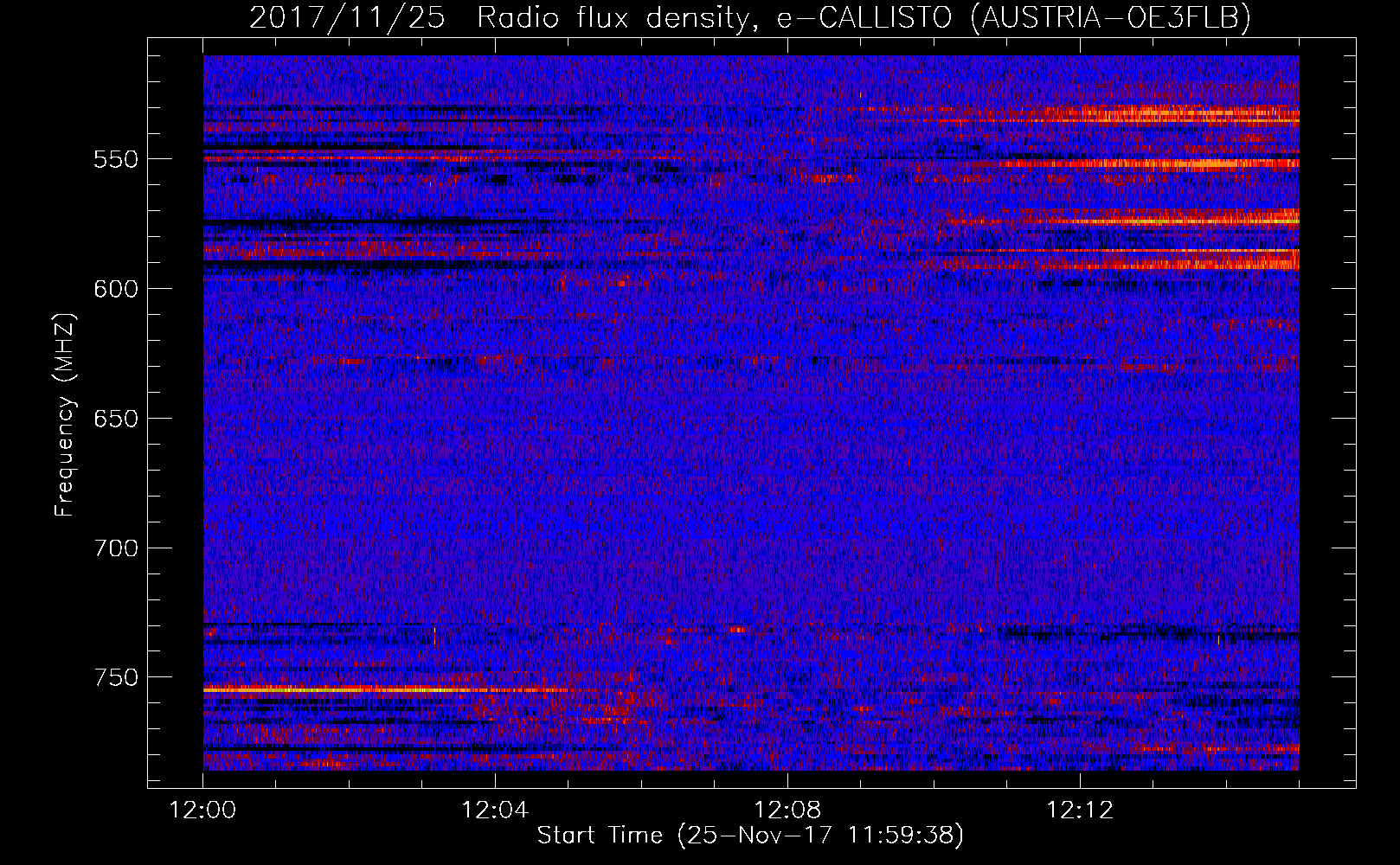Click the 700 frequency tick label
The image size is (1400, 865).
click(x=116, y=548)
